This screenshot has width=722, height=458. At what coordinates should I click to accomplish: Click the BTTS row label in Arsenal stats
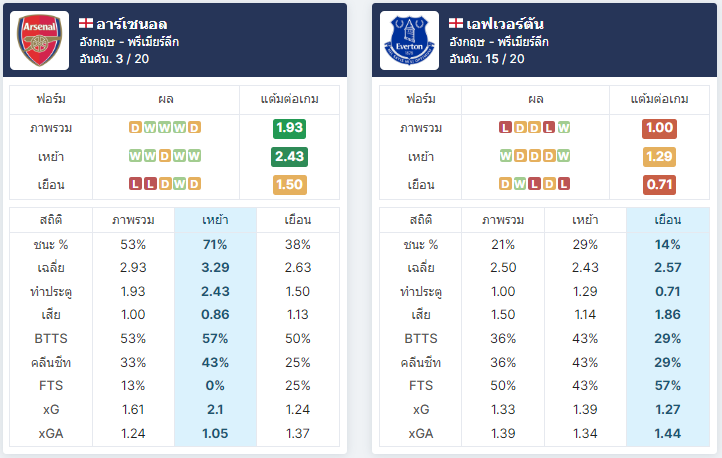click(51, 339)
